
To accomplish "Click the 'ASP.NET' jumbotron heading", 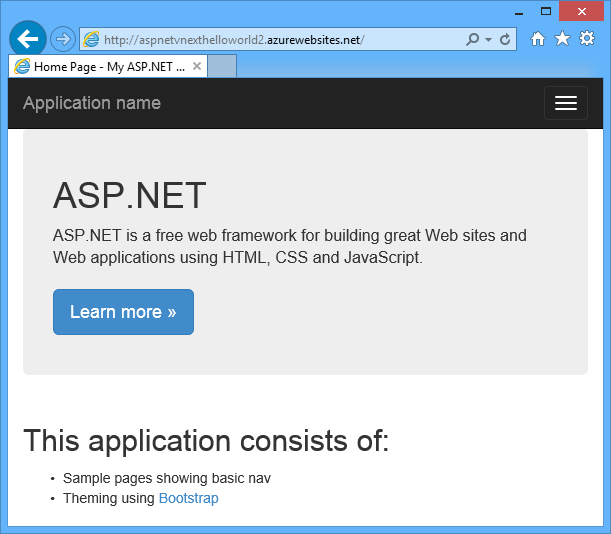I will click(130, 196).
